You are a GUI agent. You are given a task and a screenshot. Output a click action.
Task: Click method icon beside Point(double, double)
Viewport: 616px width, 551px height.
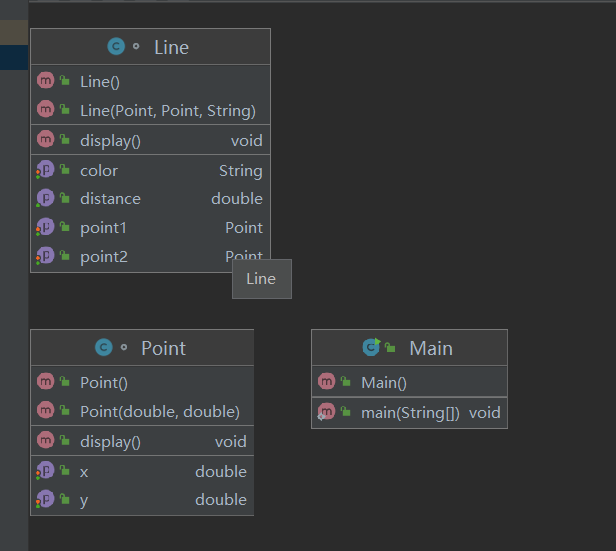pyautogui.click(x=45, y=411)
